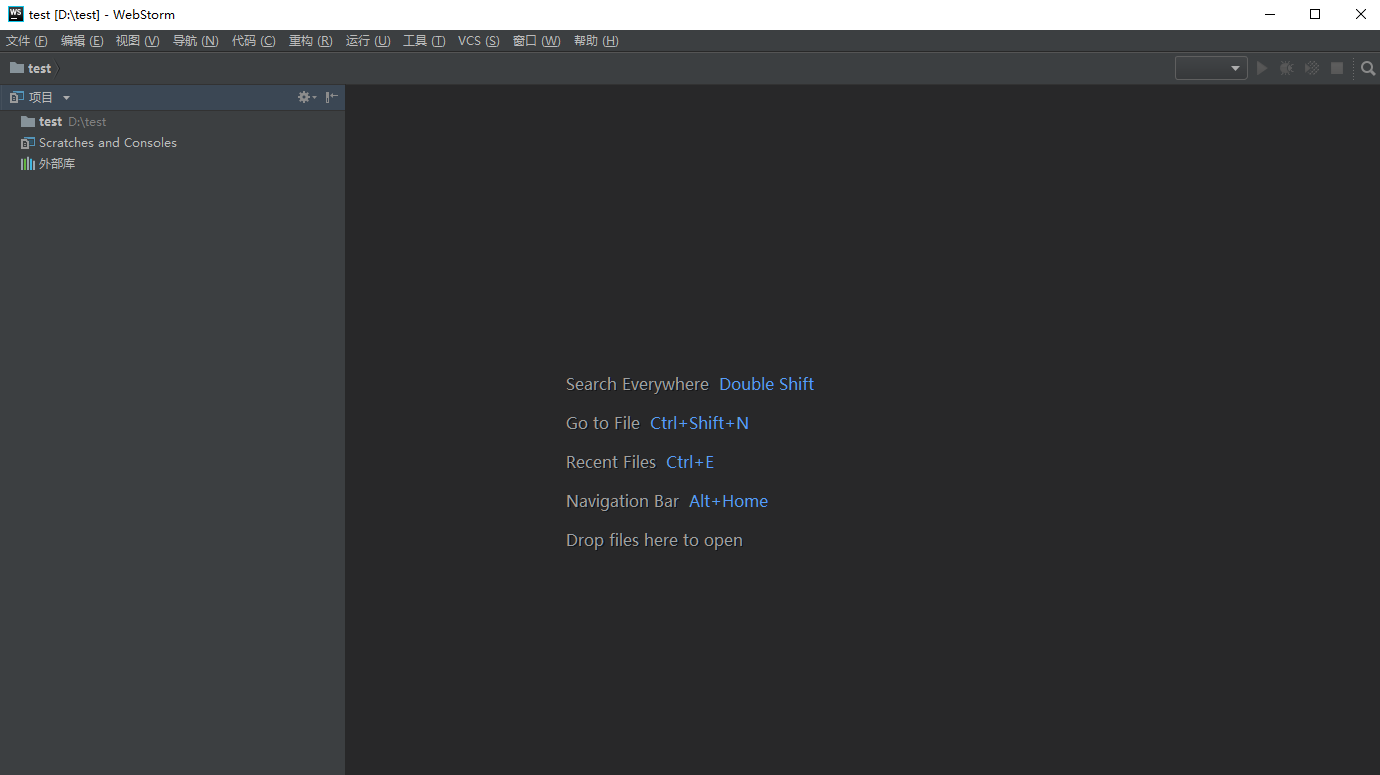Click the Run with Coverage icon
1380x775 pixels.
tap(1311, 68)
